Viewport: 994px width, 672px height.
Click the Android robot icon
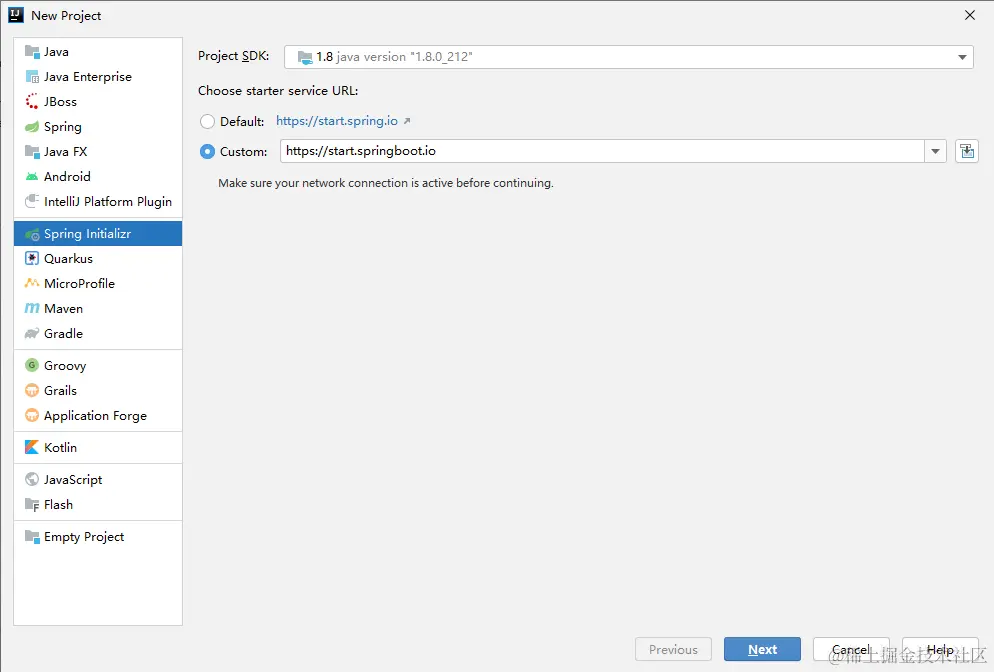click(x=32, y=176)
